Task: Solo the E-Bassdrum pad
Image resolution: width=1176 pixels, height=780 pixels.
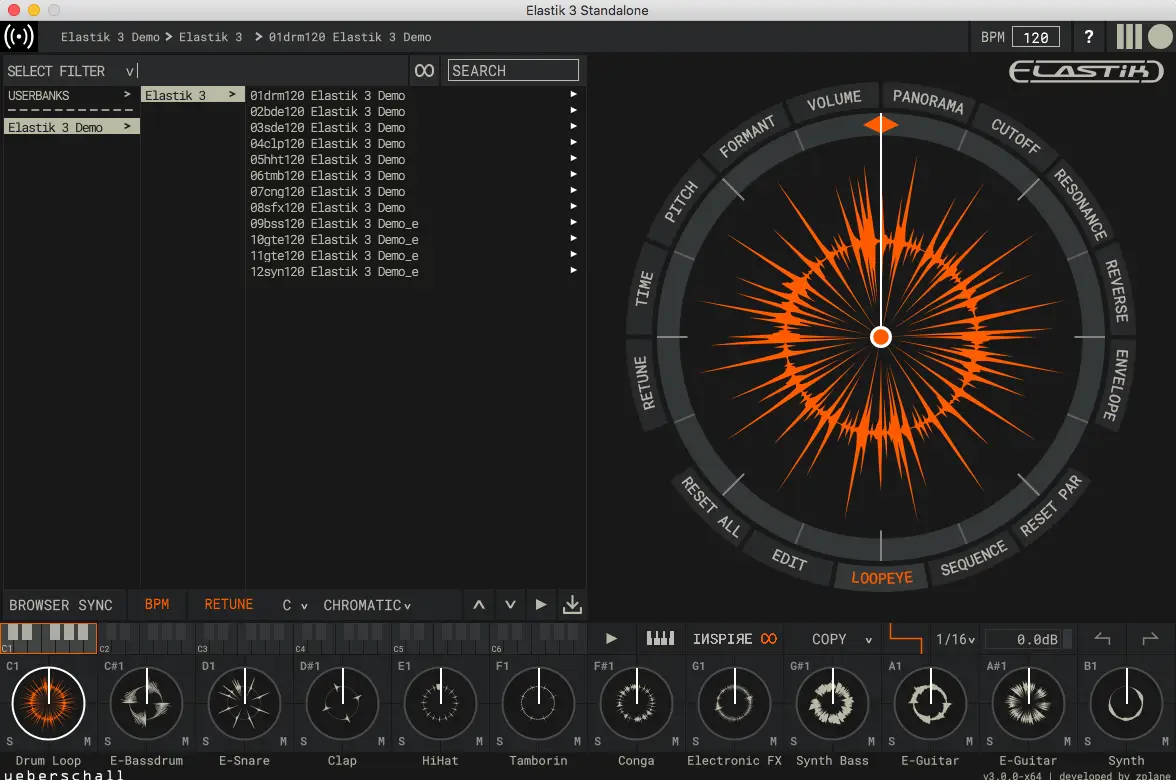Action: click(108, 742)
